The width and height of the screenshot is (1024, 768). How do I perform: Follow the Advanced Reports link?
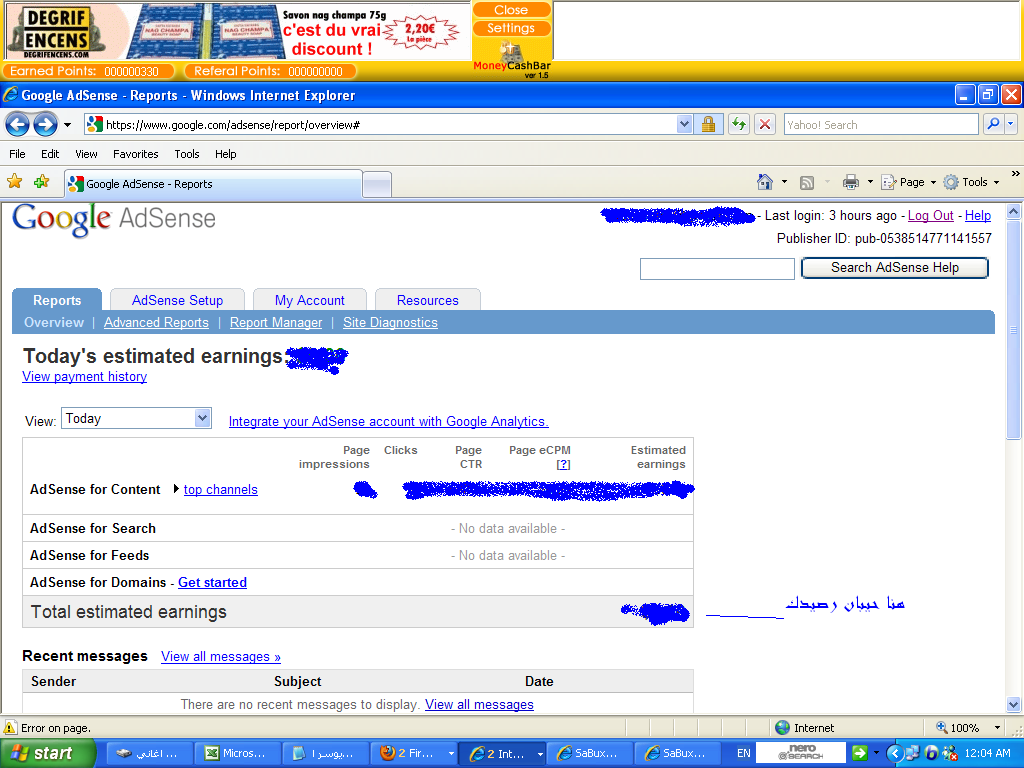(x=156, y=323)
